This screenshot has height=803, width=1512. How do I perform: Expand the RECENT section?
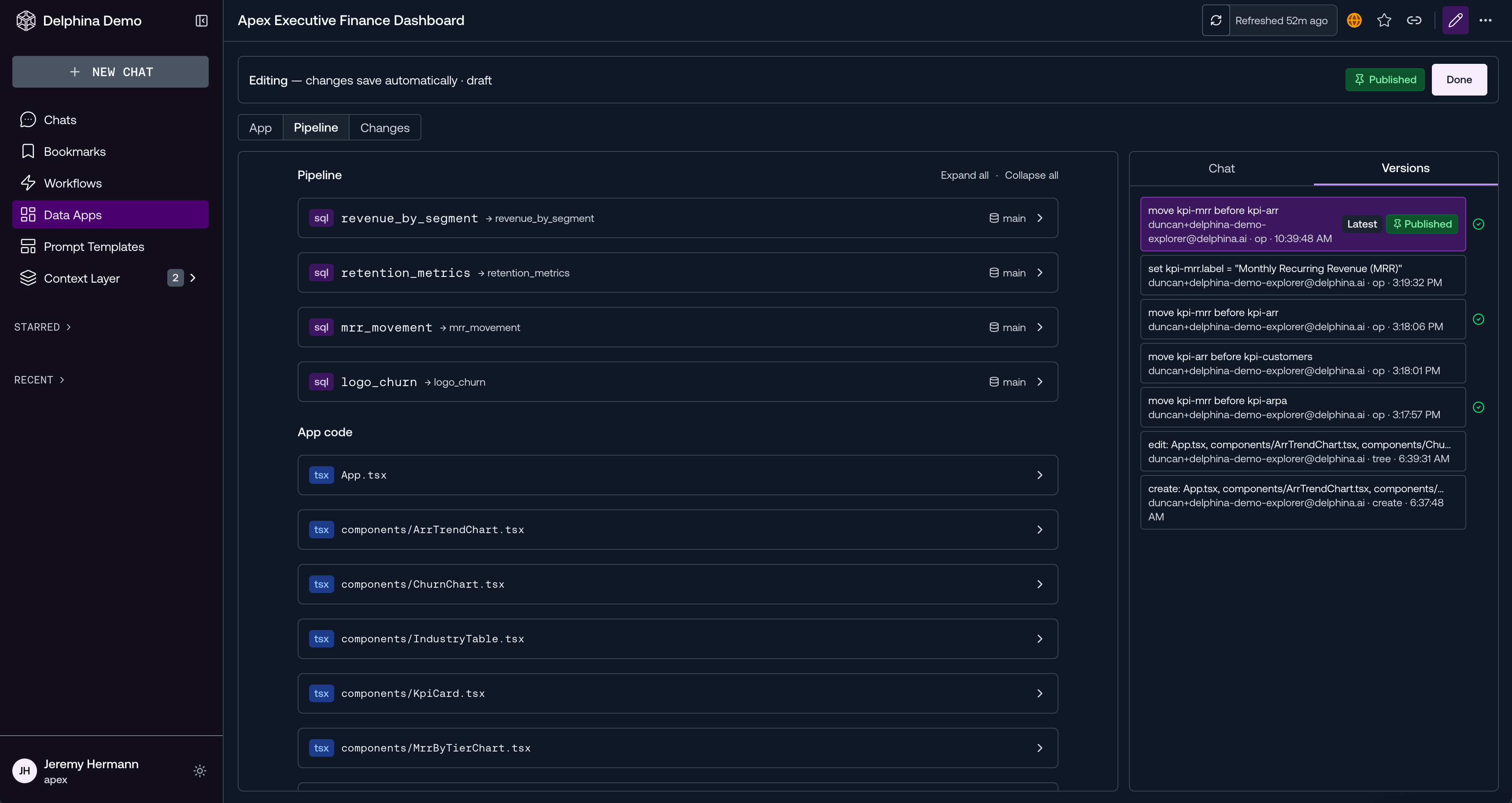click(x=39, y=380)
